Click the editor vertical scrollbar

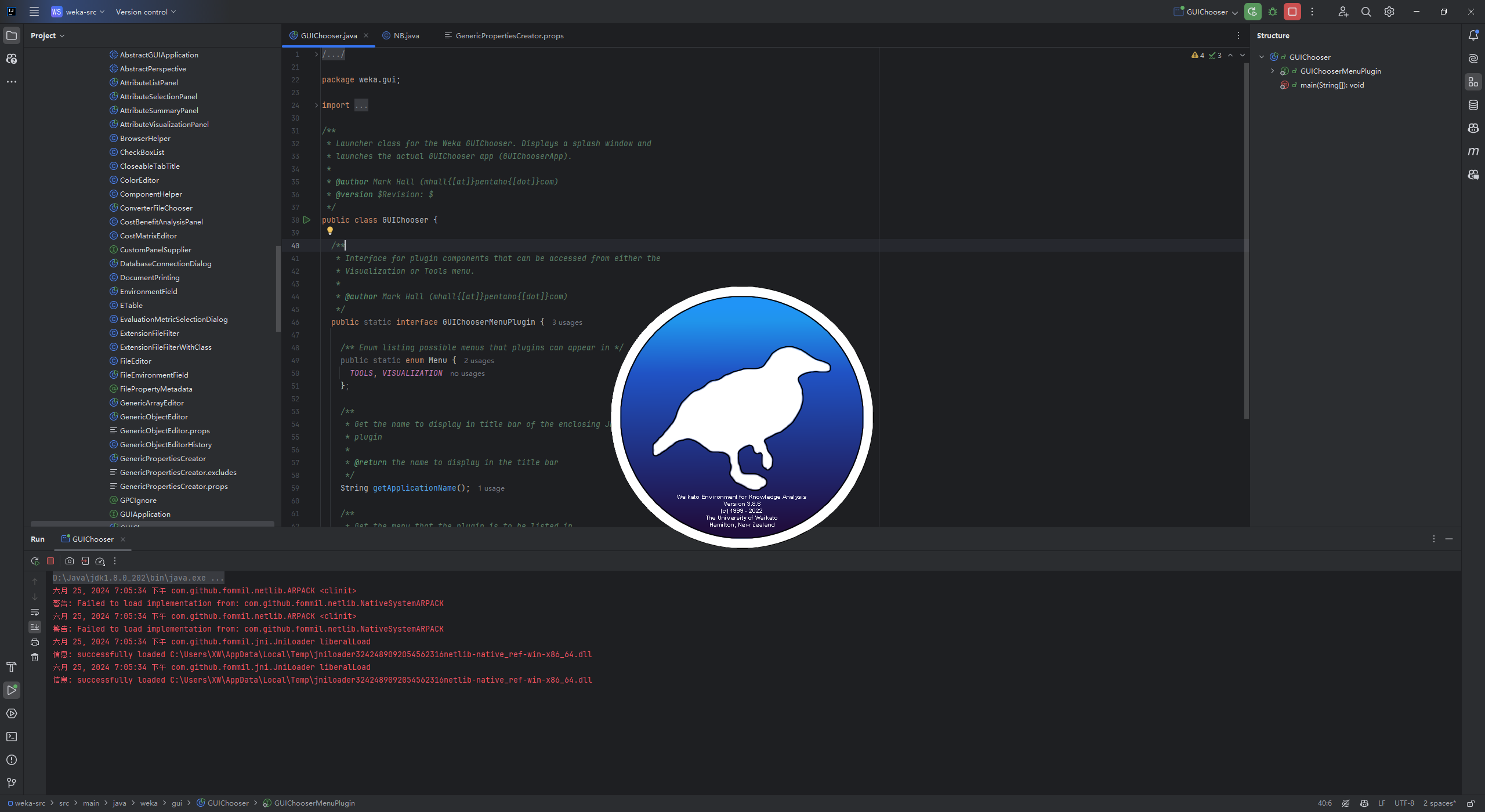point(1246,241)
